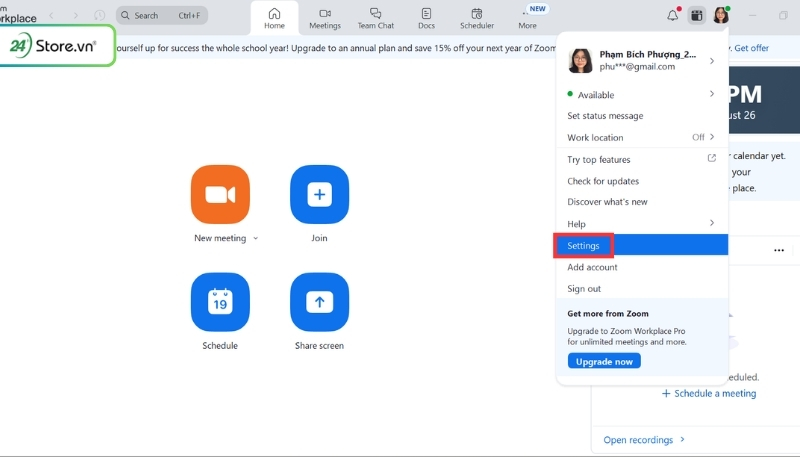Switch to the Meetings tab
The image size is (800, 457).
(324, 17)
